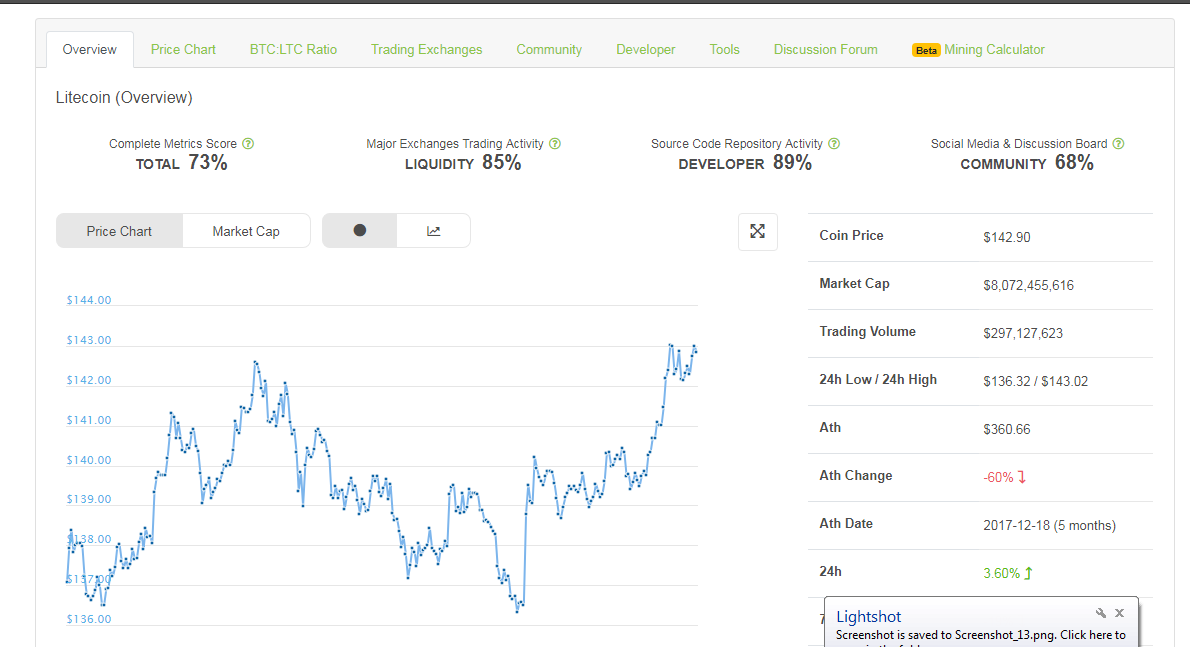Click the 24h change value 3.60%
The image size is (1190, 647).
pyautogui.click(x=1007, y=573)
